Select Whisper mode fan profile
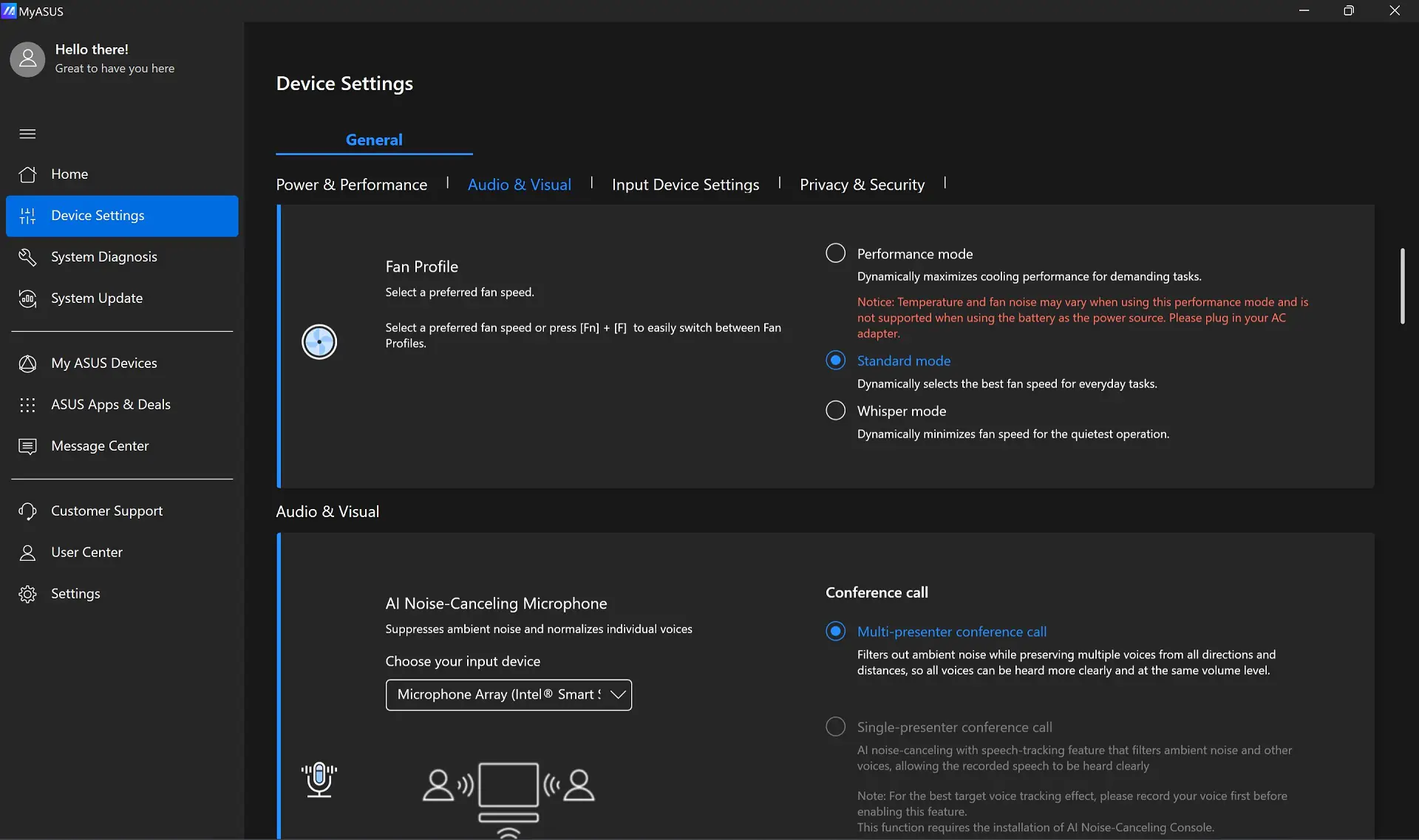Image resolution: width=1419 pixels, height=840 pixels. [x=835, y=411]
